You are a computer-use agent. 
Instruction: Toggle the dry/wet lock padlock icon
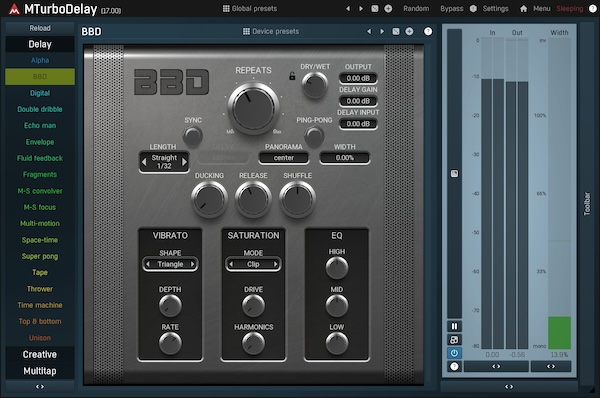pyautogui.click(x=292, y=76)
